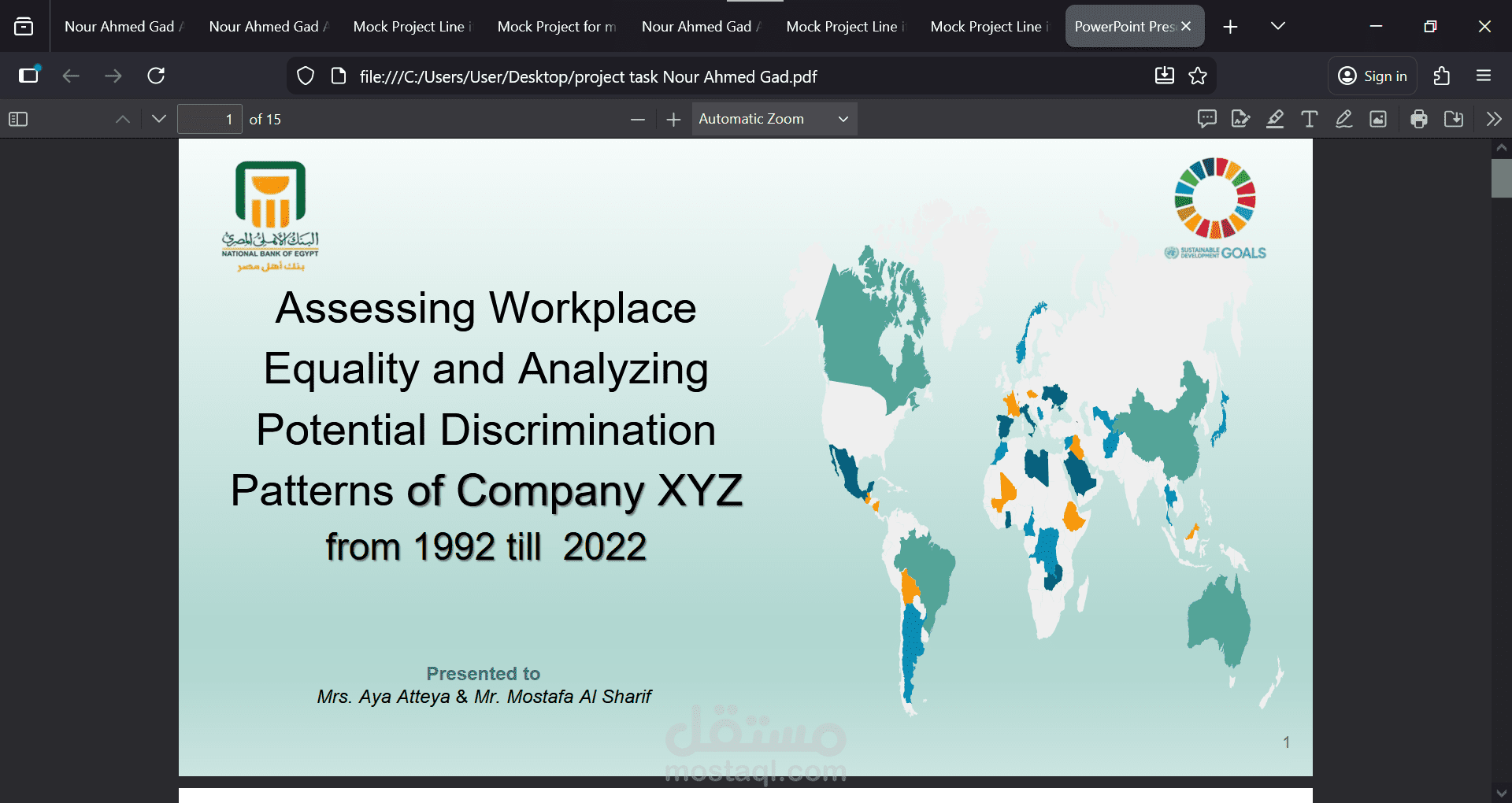This screenshot has height=803, width=1512.
Task: Zoom in the PDF document
Action: pyautogui.click(x=673, y=119)
